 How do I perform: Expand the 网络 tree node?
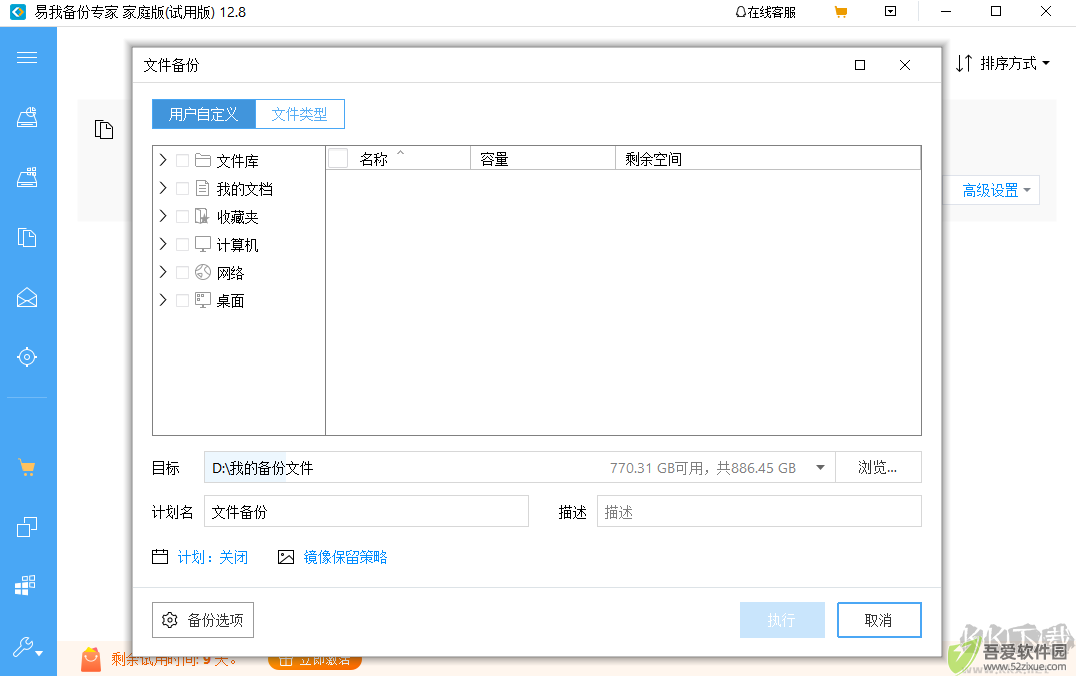(163, 272)
